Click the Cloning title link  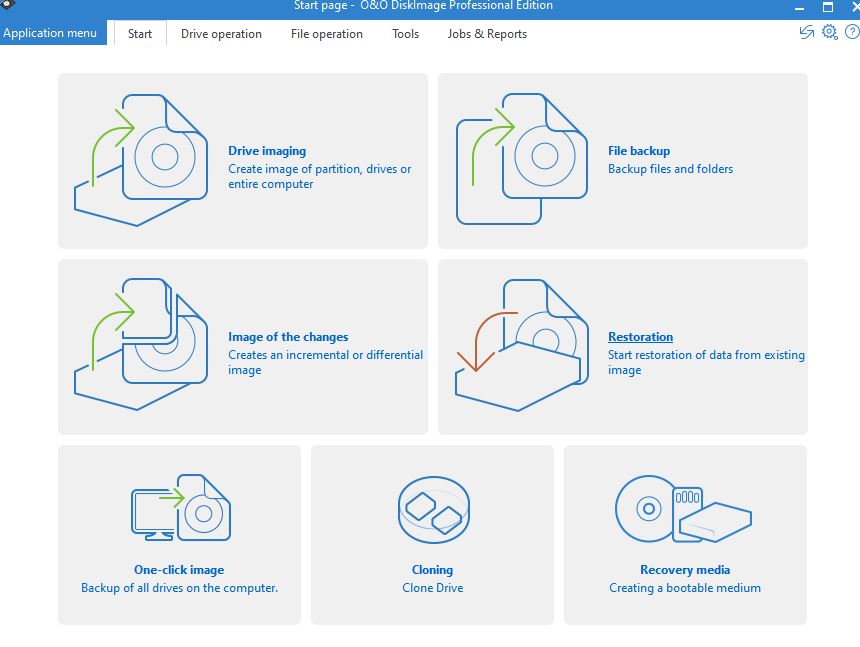(432, 570)
